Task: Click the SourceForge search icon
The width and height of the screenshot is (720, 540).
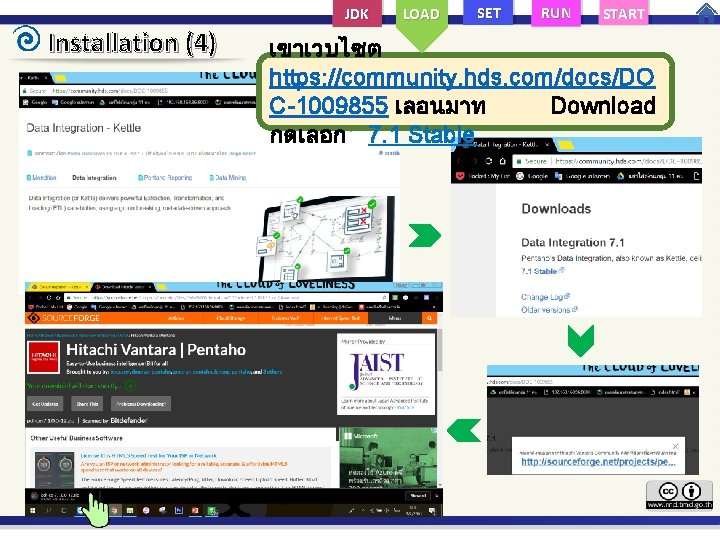Action: coord(429,318)
